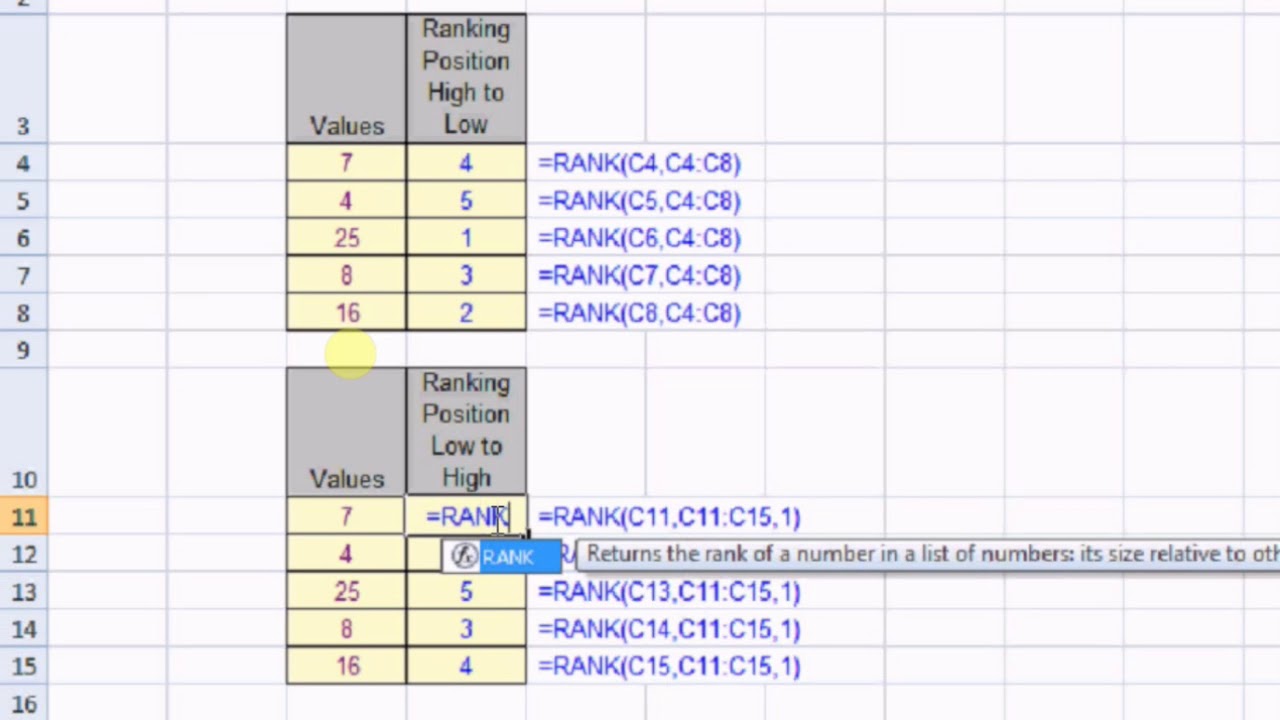Click the Values header in row 3

pos(346,79)
